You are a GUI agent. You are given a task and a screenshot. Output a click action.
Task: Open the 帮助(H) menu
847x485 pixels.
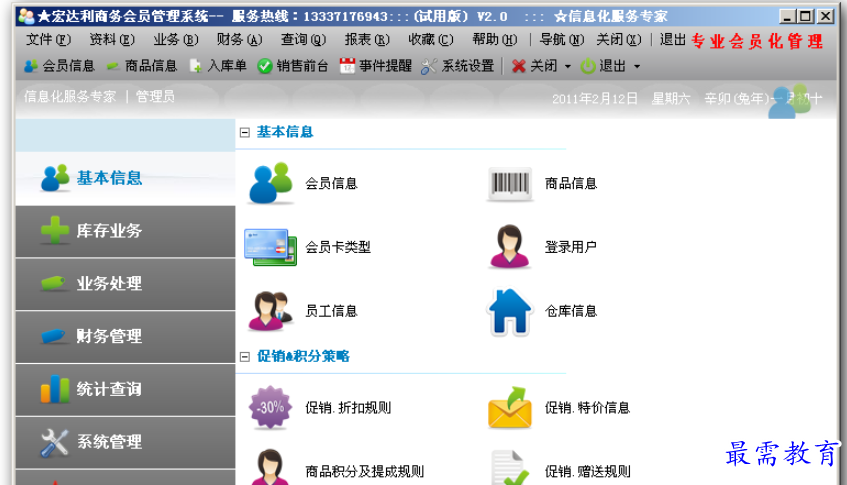point(494,39)
